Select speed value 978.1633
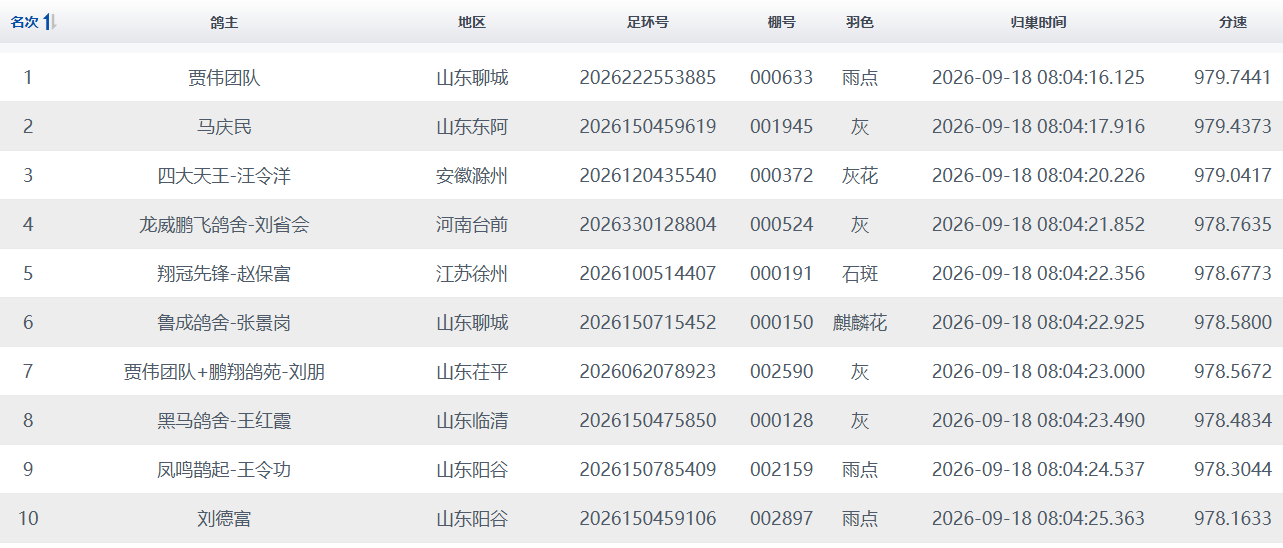 tap(1233, 518)
